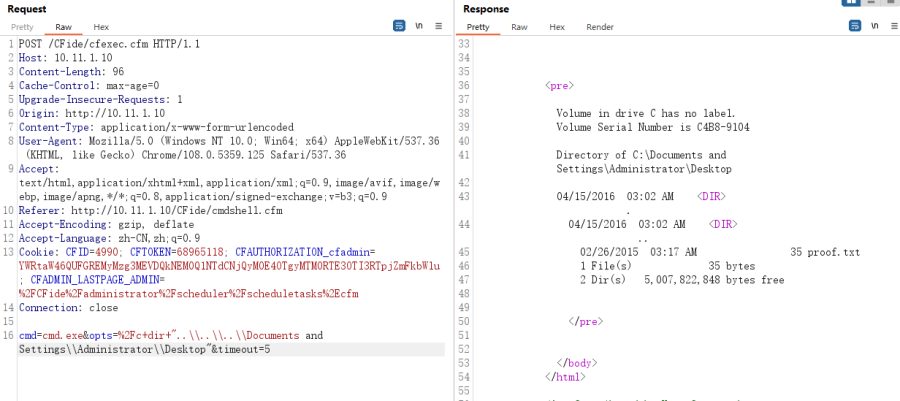Viewport: 900px width, 401px height.
Task: Click 'Volume Serial Number is C4B8-9104'
Action: [653, 127]
